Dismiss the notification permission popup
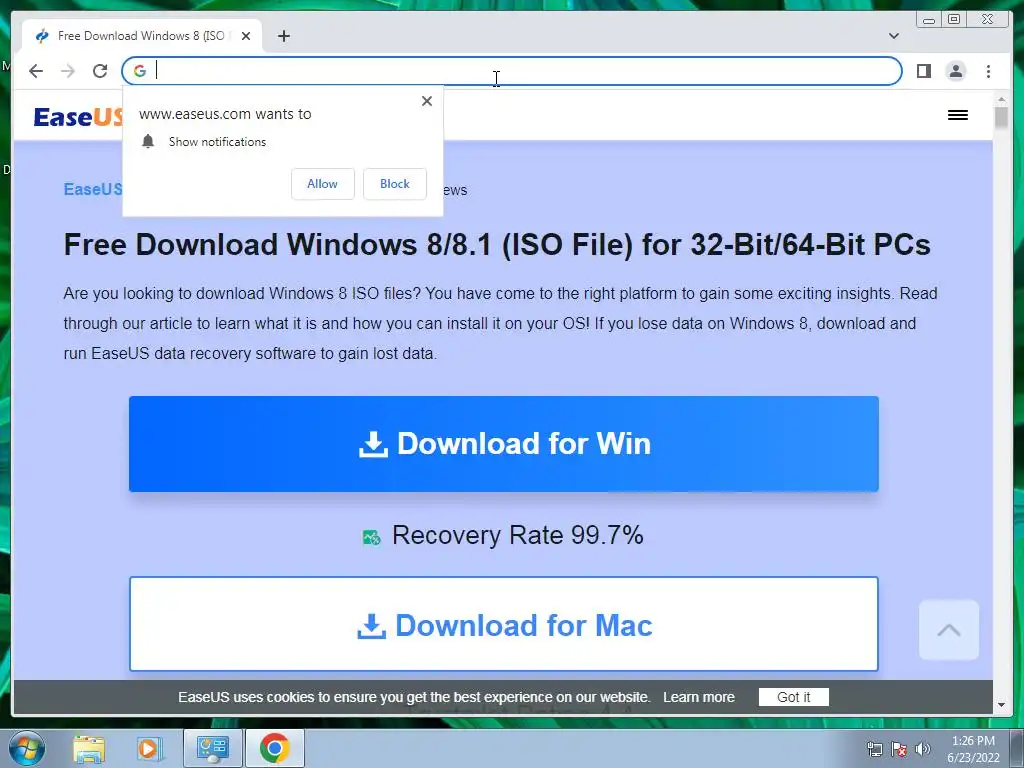 click(x=426, y=101)
